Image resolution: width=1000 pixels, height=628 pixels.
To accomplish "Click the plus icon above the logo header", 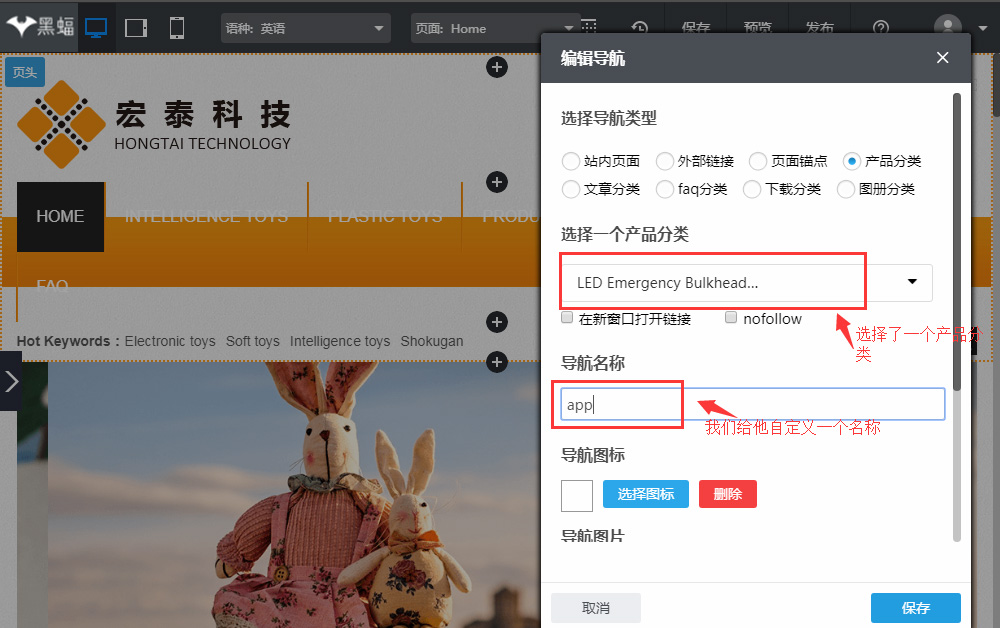I will [x=497, y=67].
